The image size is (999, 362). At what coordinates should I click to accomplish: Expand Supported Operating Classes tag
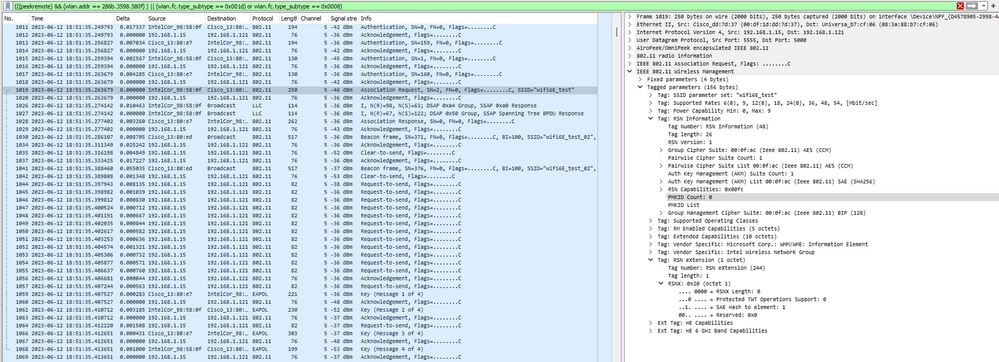coord(651,221)
